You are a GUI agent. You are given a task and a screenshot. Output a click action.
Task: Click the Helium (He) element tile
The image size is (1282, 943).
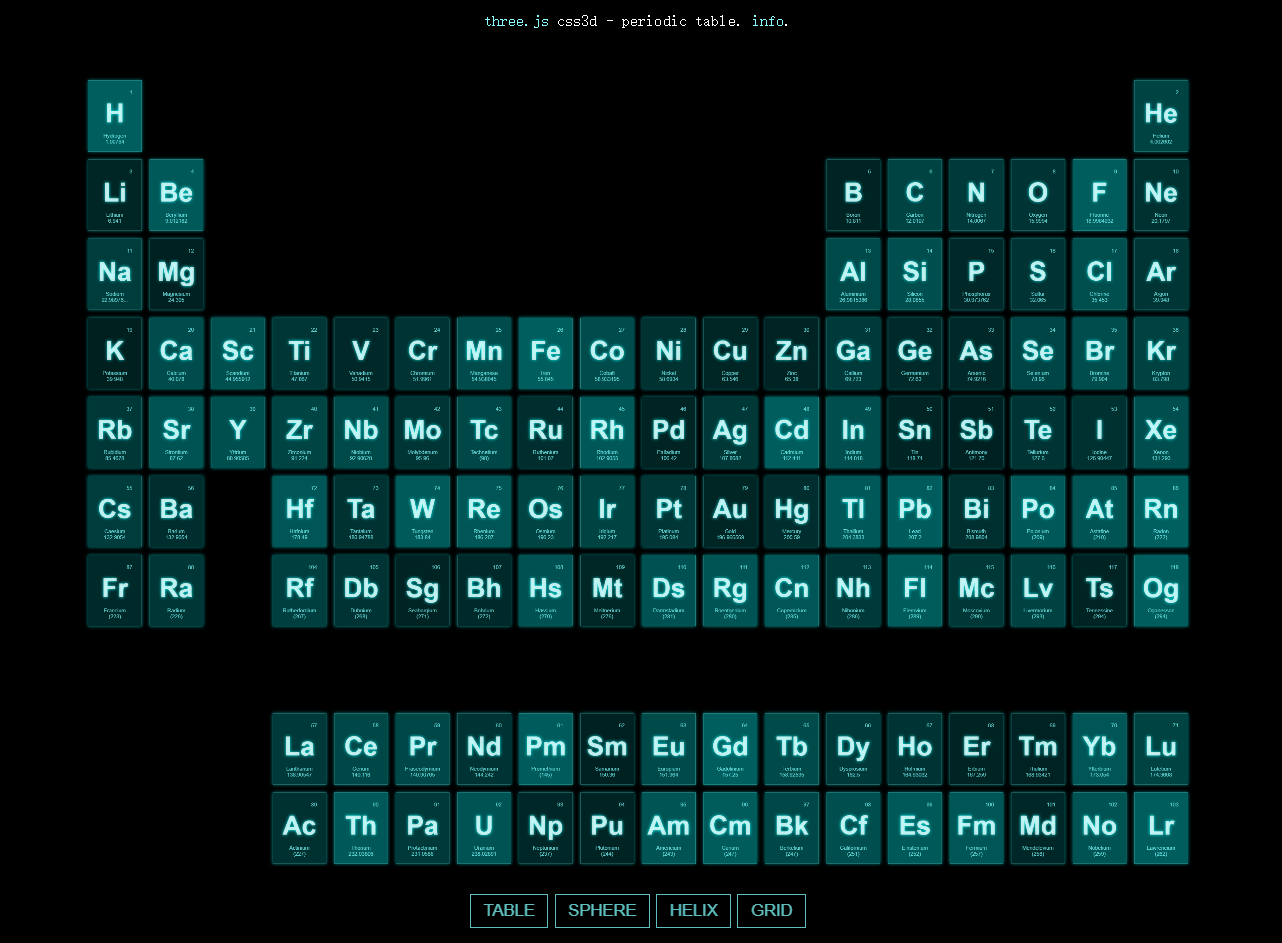[x=1161, y=116]
